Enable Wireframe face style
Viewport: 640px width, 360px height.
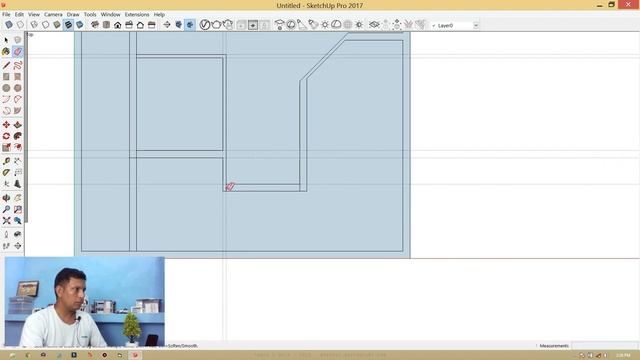pyautogui.click(x=34, y=25)
